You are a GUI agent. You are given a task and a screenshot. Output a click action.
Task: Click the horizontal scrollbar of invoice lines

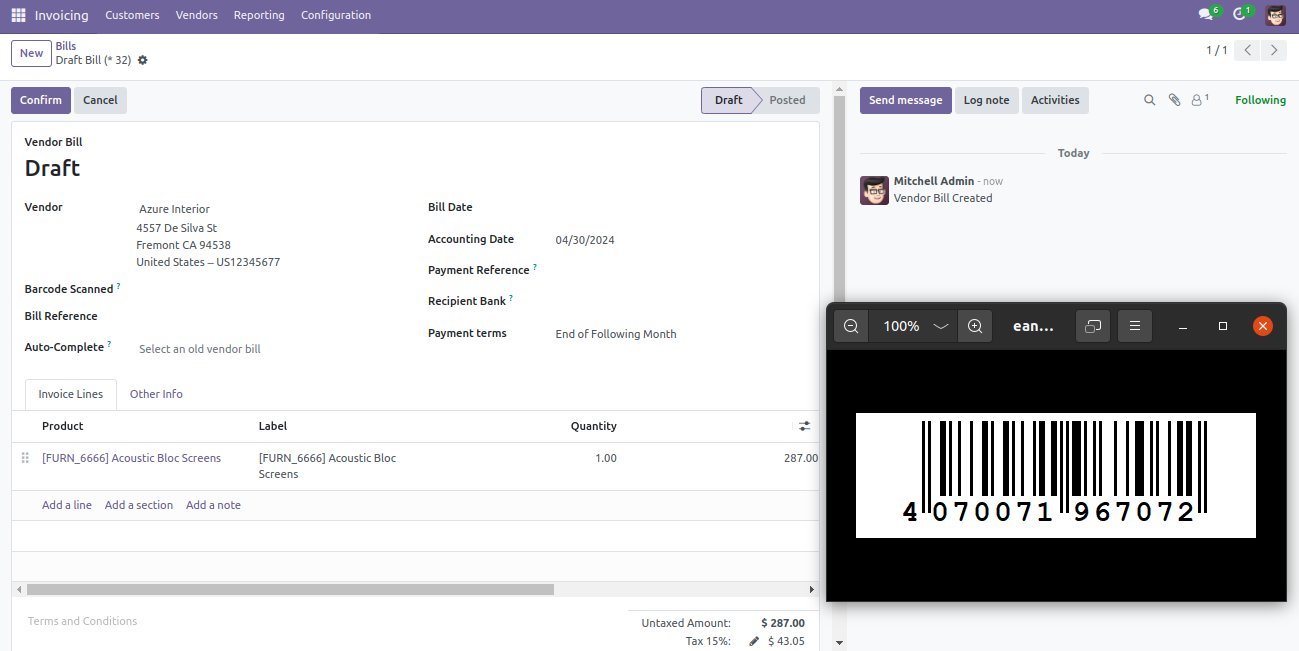[290, 590]
